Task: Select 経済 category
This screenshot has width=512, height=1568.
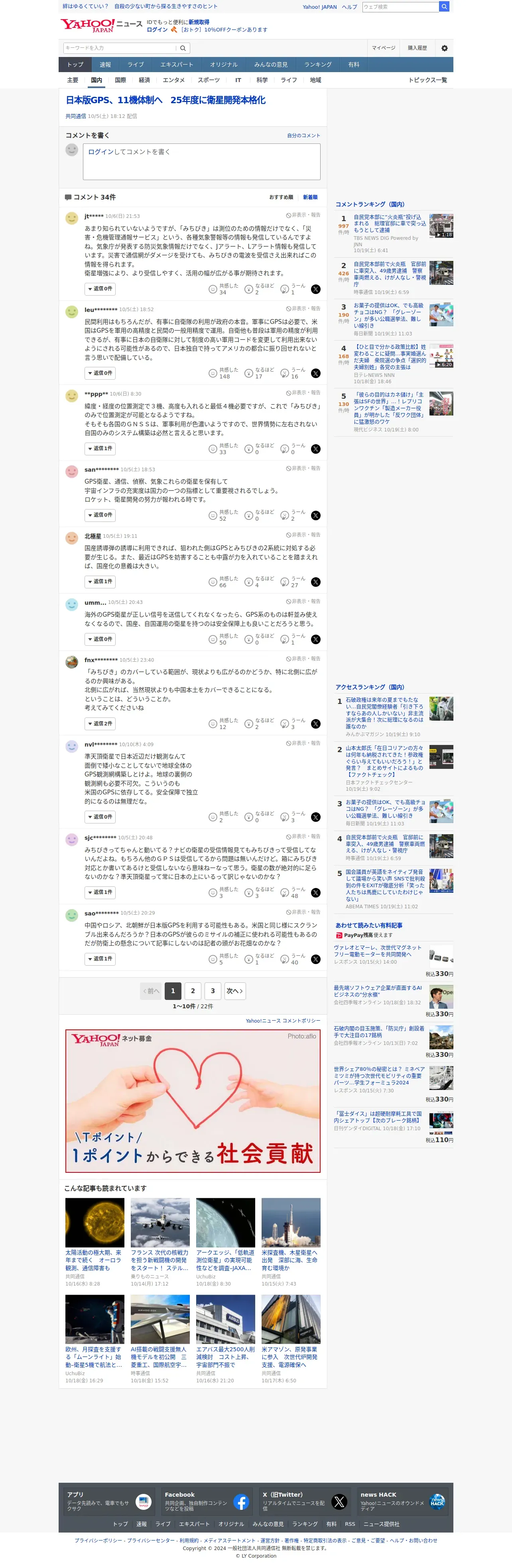Action: [144, 80]
